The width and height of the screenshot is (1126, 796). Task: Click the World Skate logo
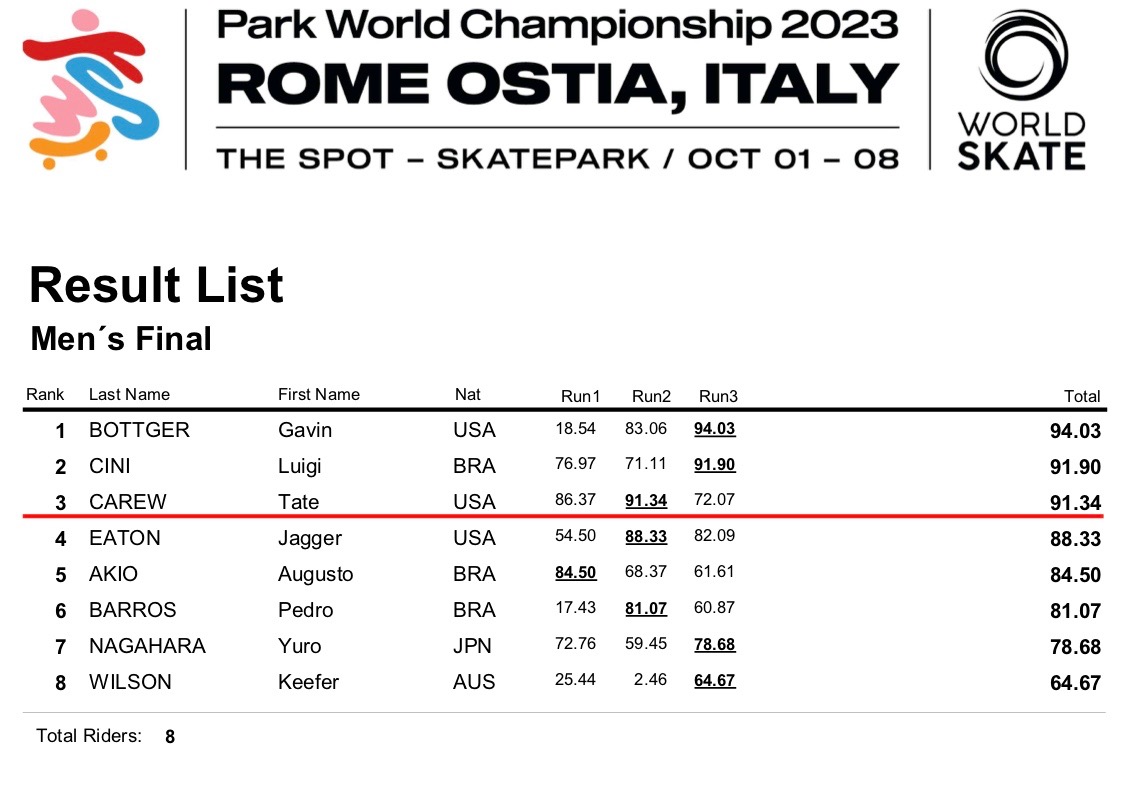(x=1021, y=90)
